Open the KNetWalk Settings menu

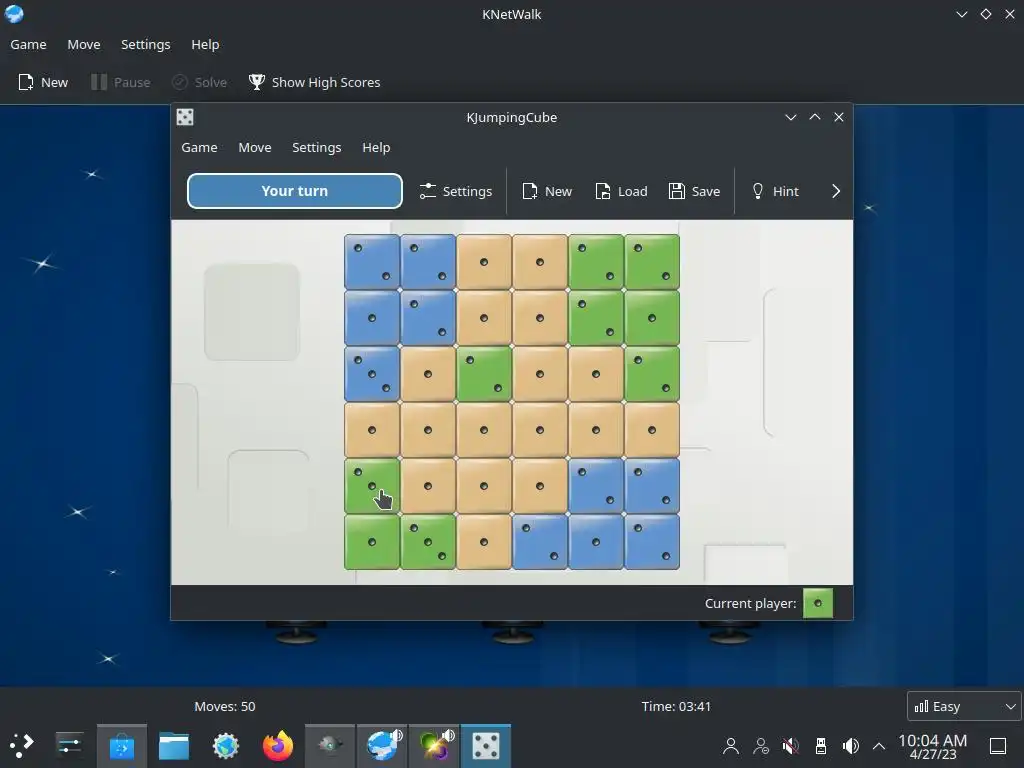click(146, 44)
